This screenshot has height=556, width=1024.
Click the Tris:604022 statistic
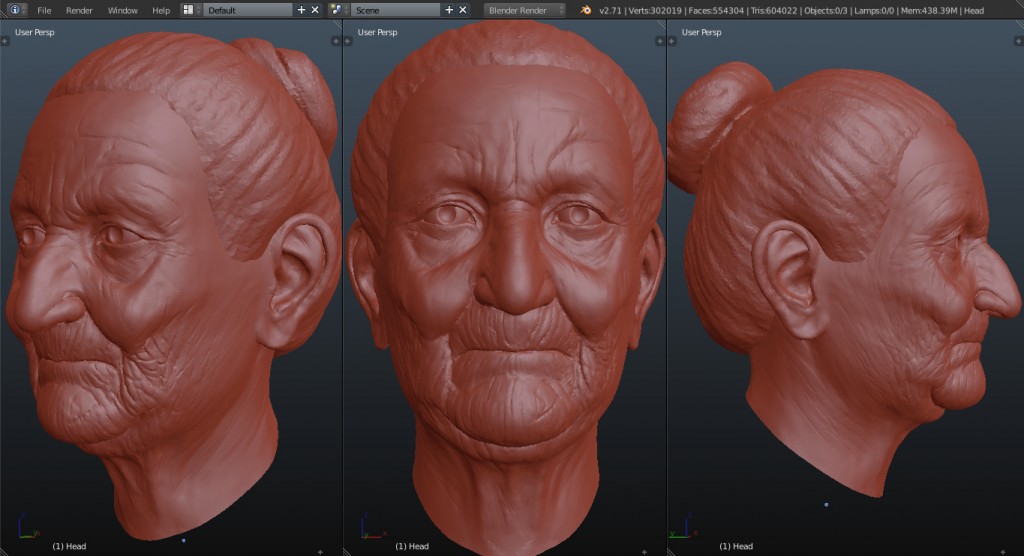773,10
